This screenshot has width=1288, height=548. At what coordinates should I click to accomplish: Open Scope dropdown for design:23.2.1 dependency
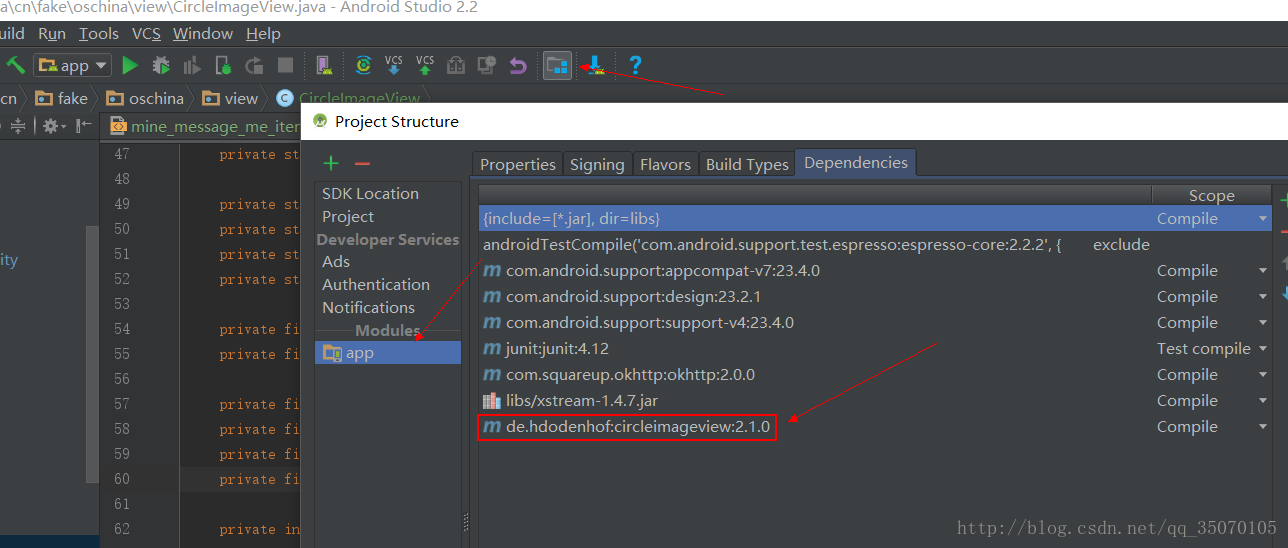tap(1262, 297)
